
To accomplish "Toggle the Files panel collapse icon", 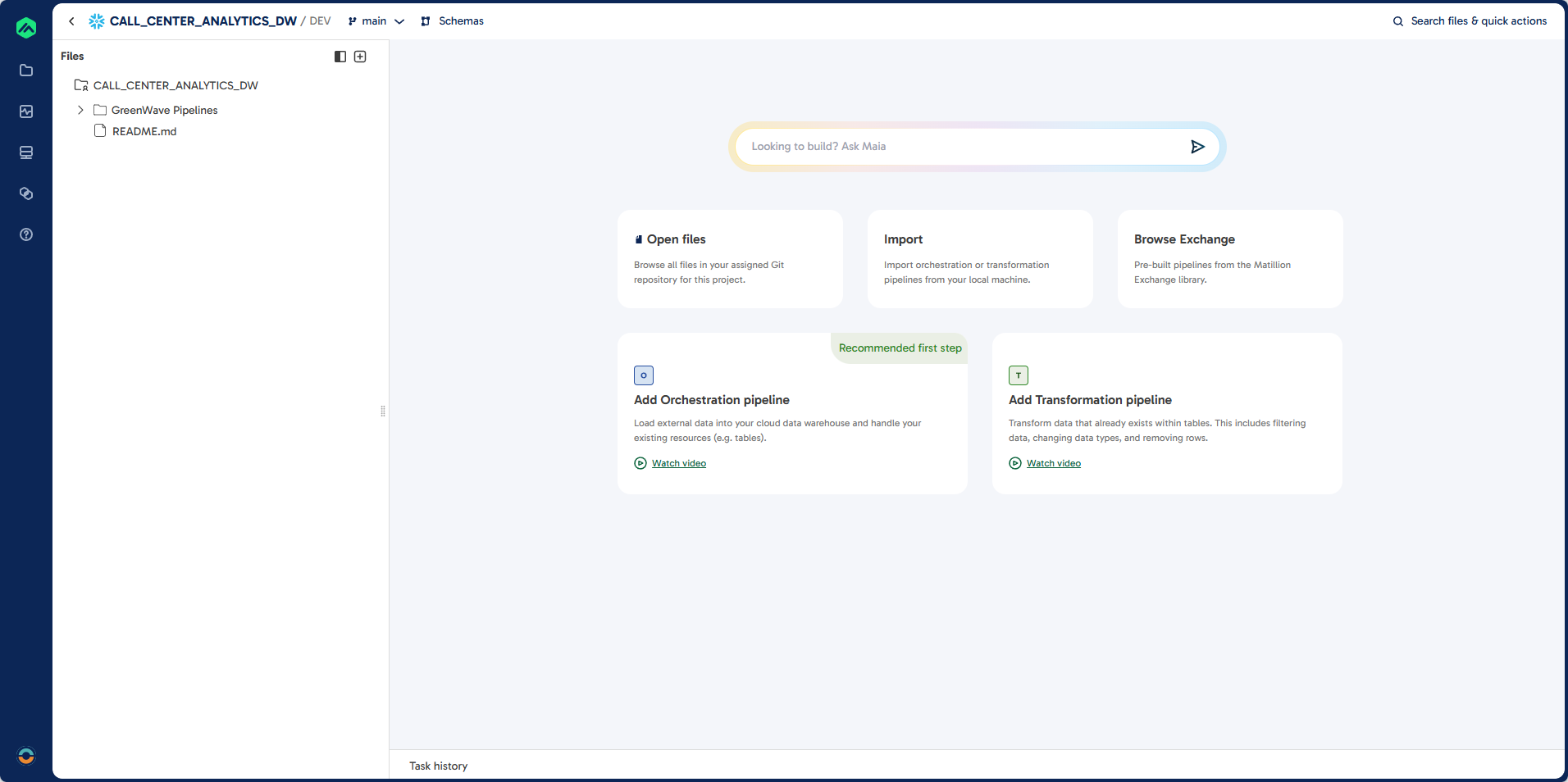I will point(340,57).
